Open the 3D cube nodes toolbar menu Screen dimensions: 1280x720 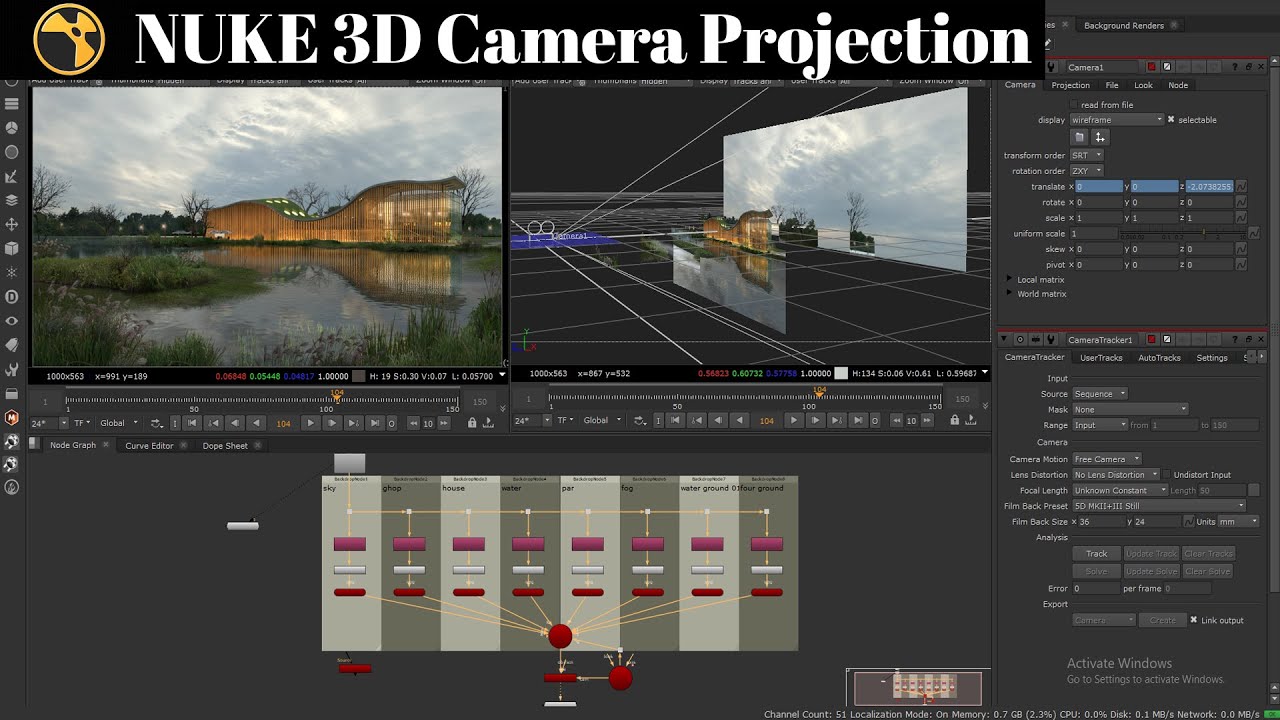coord(12,248)
